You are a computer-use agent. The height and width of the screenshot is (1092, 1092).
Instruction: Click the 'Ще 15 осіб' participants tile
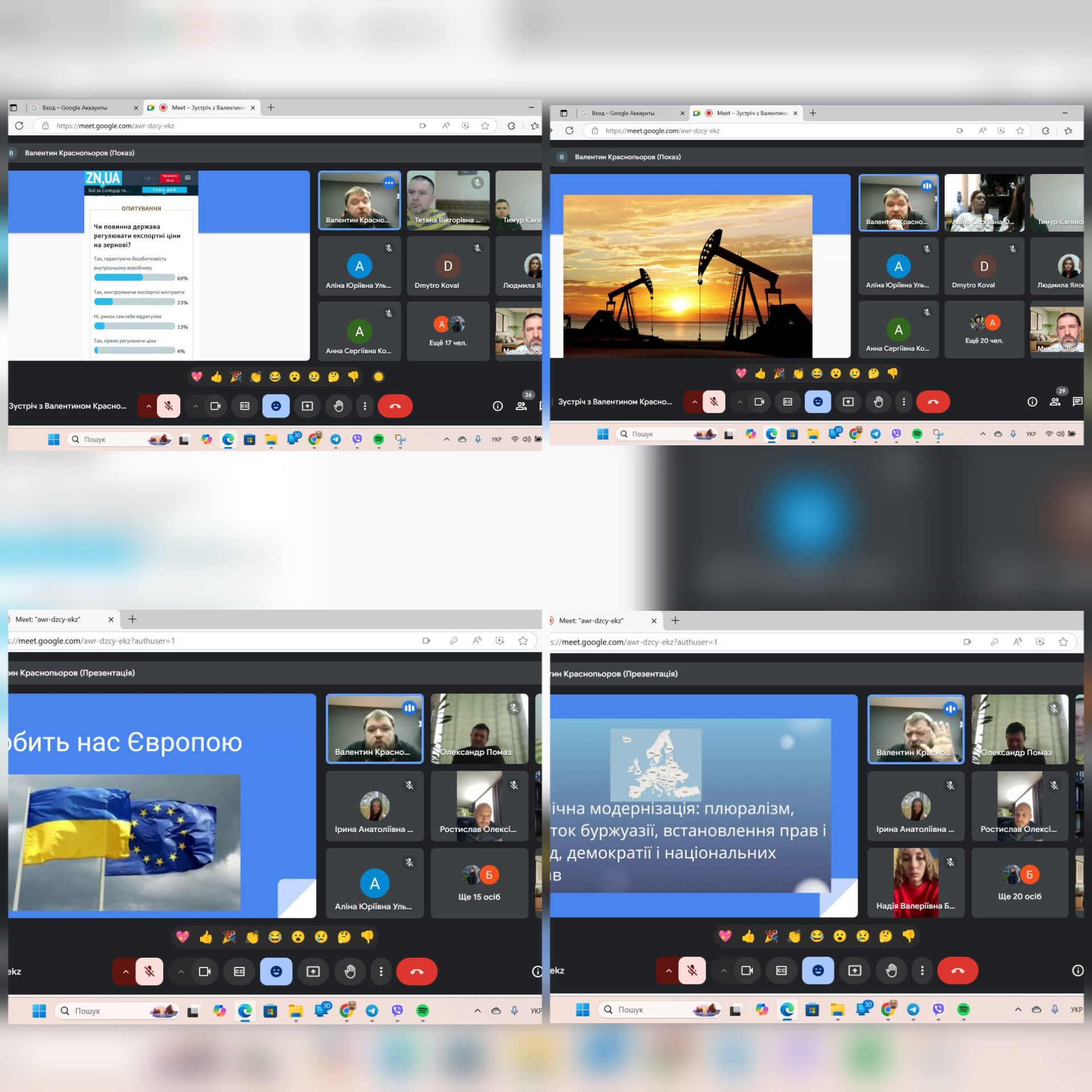point(479,883)
